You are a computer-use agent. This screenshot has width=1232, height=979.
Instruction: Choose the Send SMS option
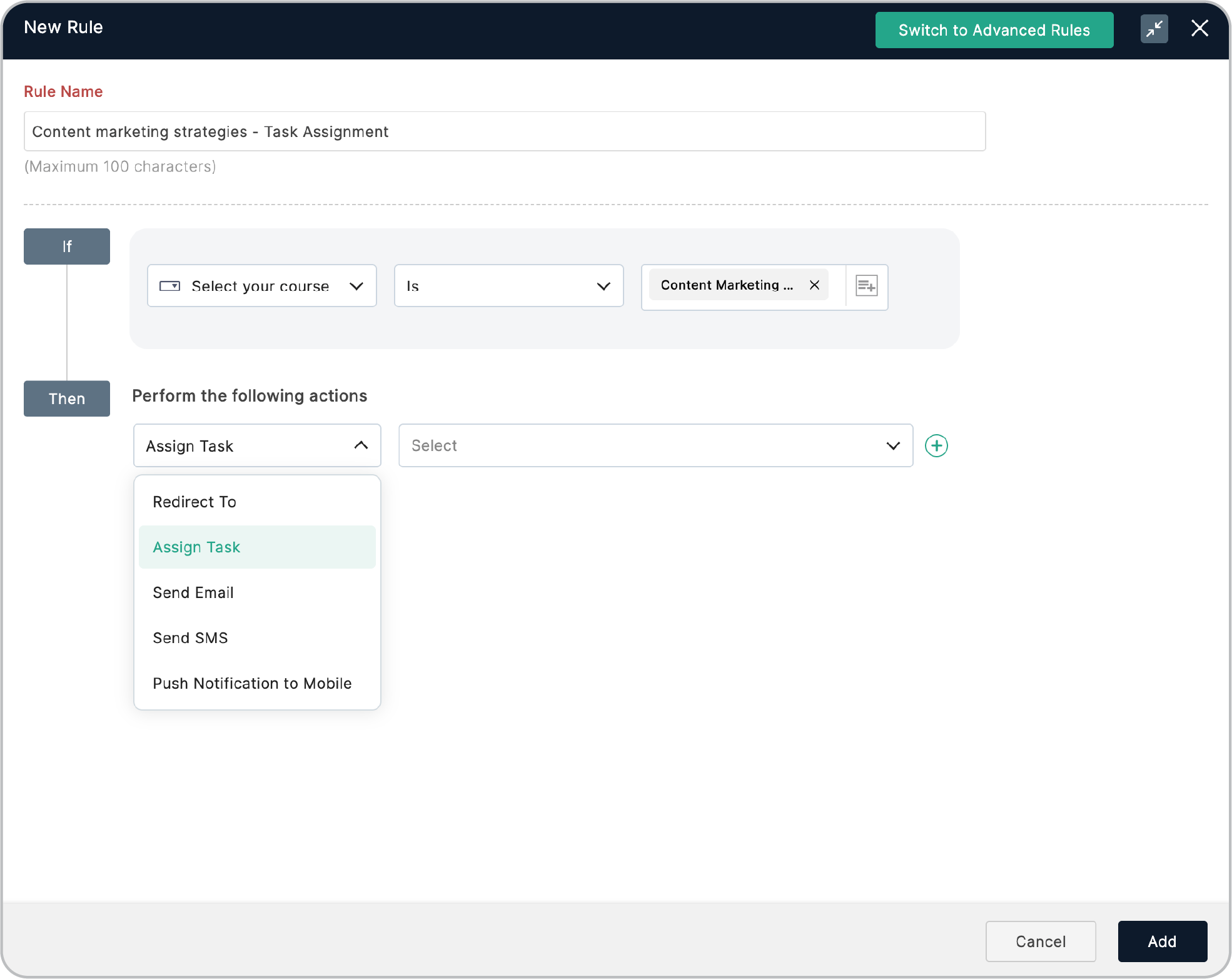190,637
